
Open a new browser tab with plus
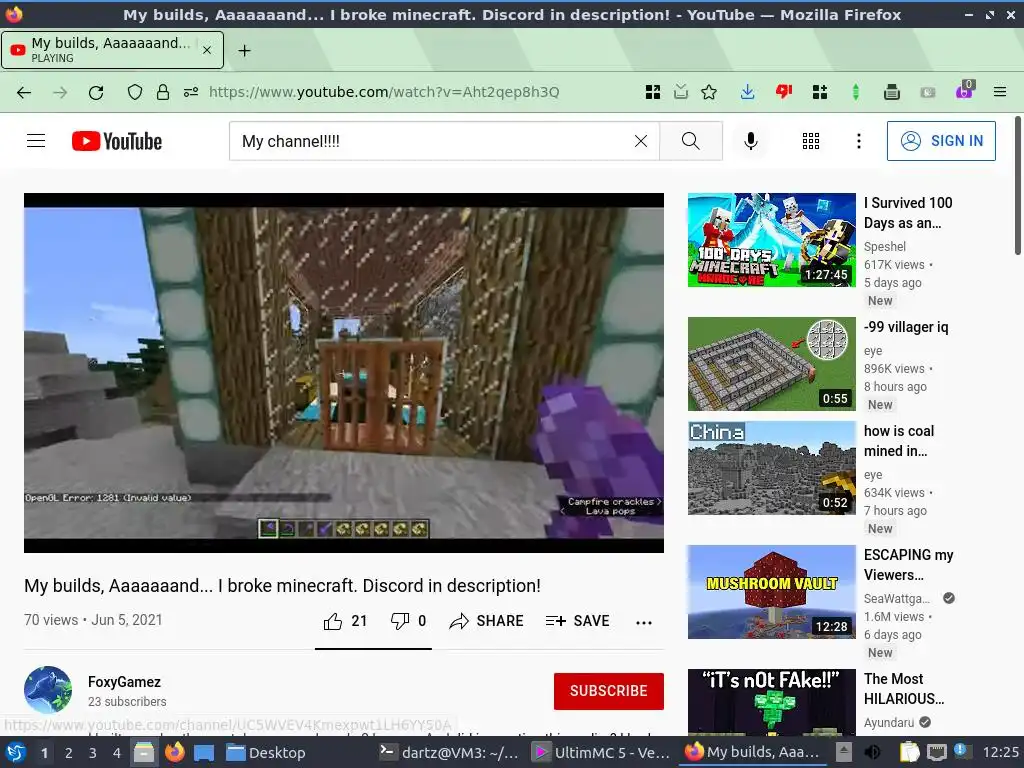244,50
